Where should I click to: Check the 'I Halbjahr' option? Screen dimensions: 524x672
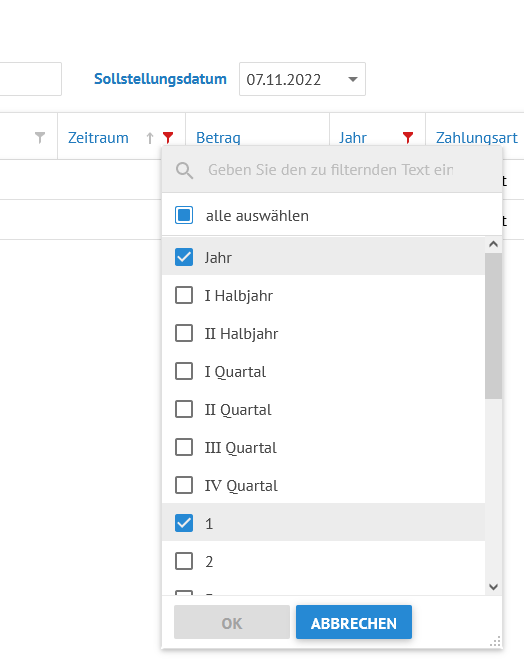[184, 295]
